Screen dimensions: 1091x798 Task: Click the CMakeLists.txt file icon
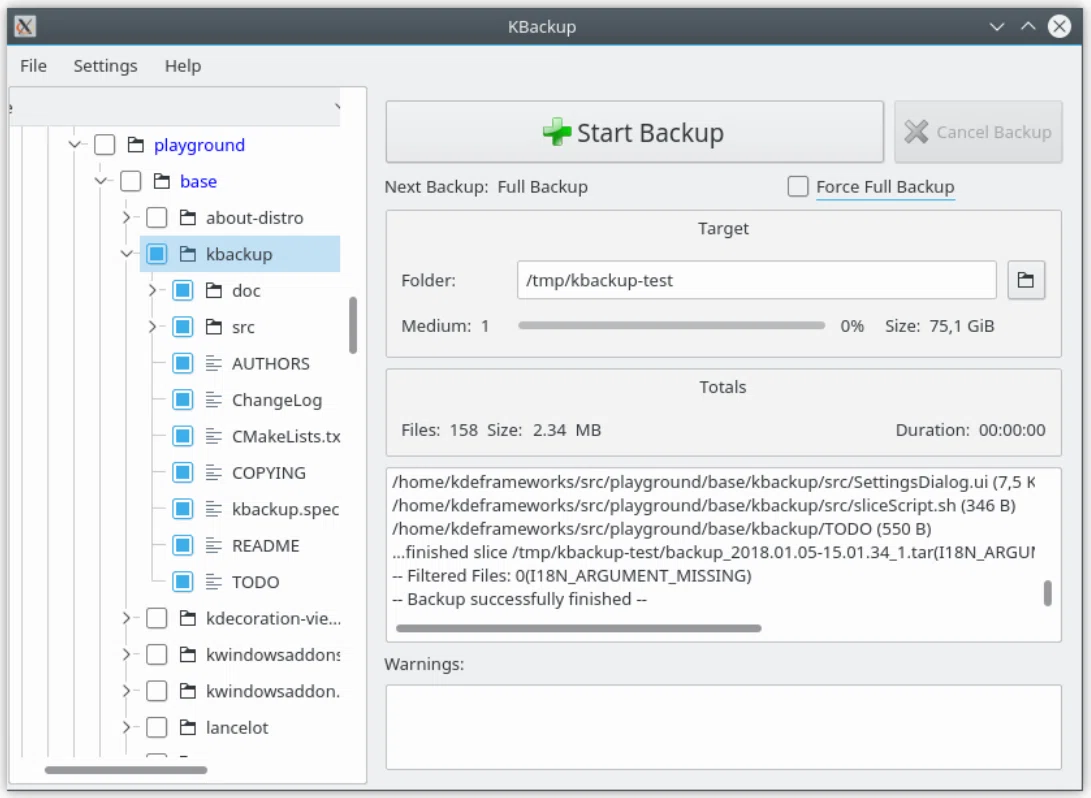(214, 436)
